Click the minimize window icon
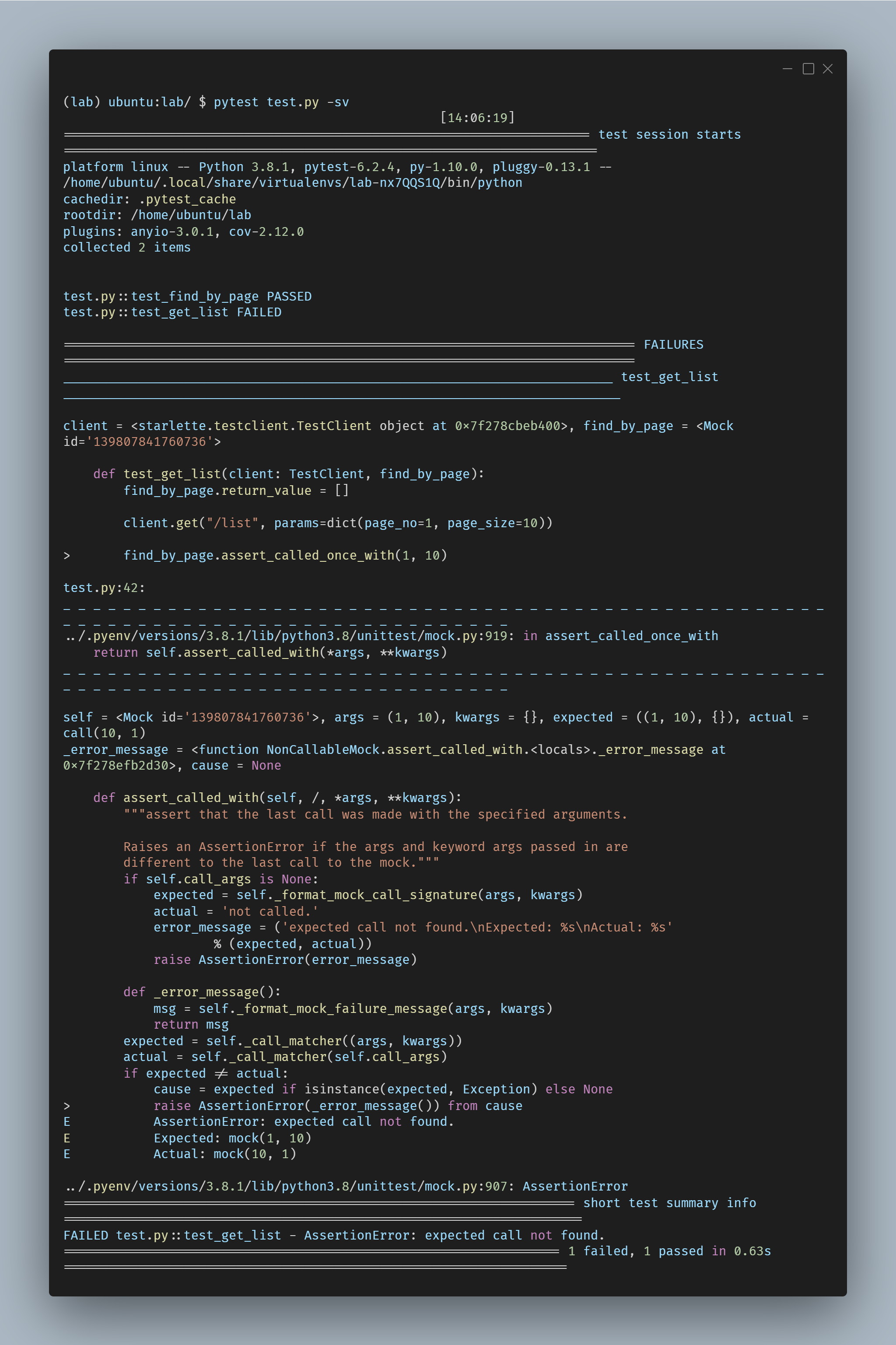 pyautogui.click(x=787, y=69)
